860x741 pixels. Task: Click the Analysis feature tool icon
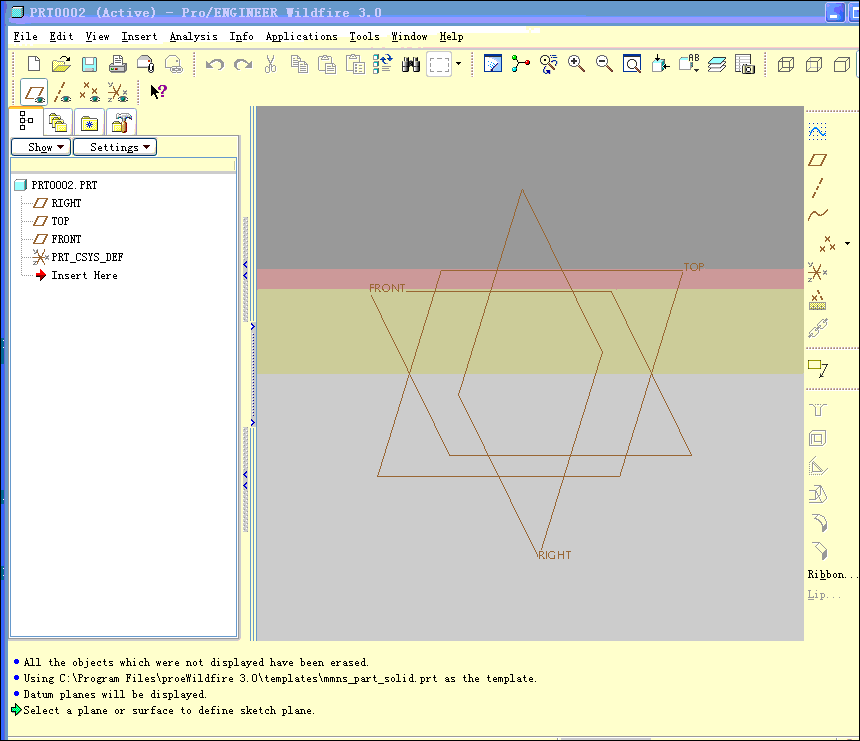coord(817,300)
